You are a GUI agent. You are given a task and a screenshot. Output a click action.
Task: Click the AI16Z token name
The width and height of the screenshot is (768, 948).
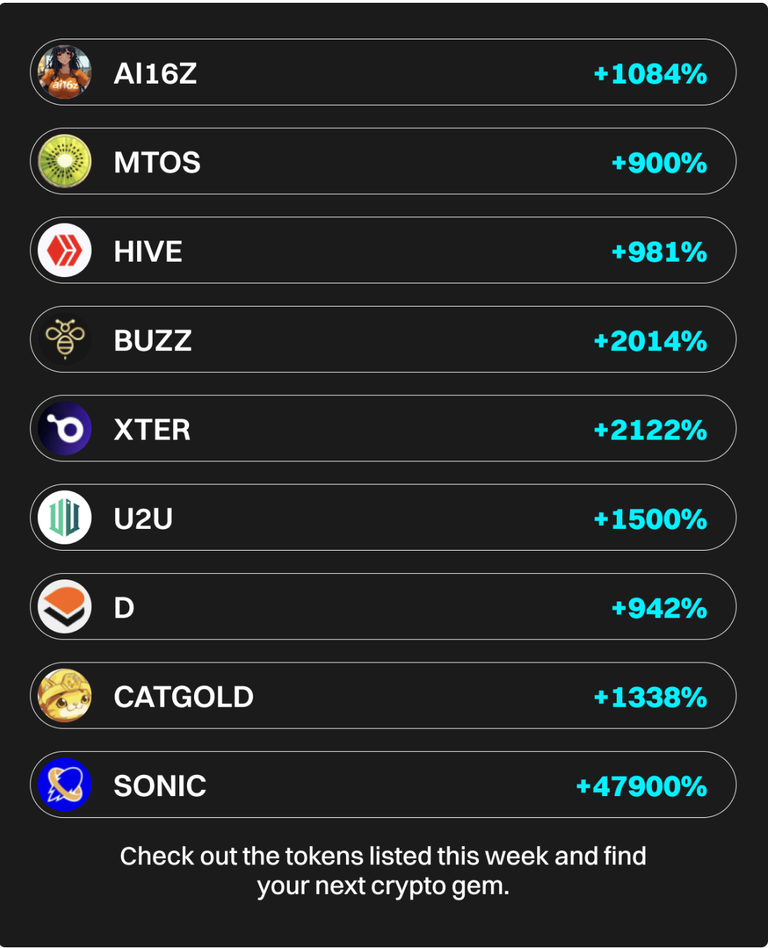tap(155, 74)
